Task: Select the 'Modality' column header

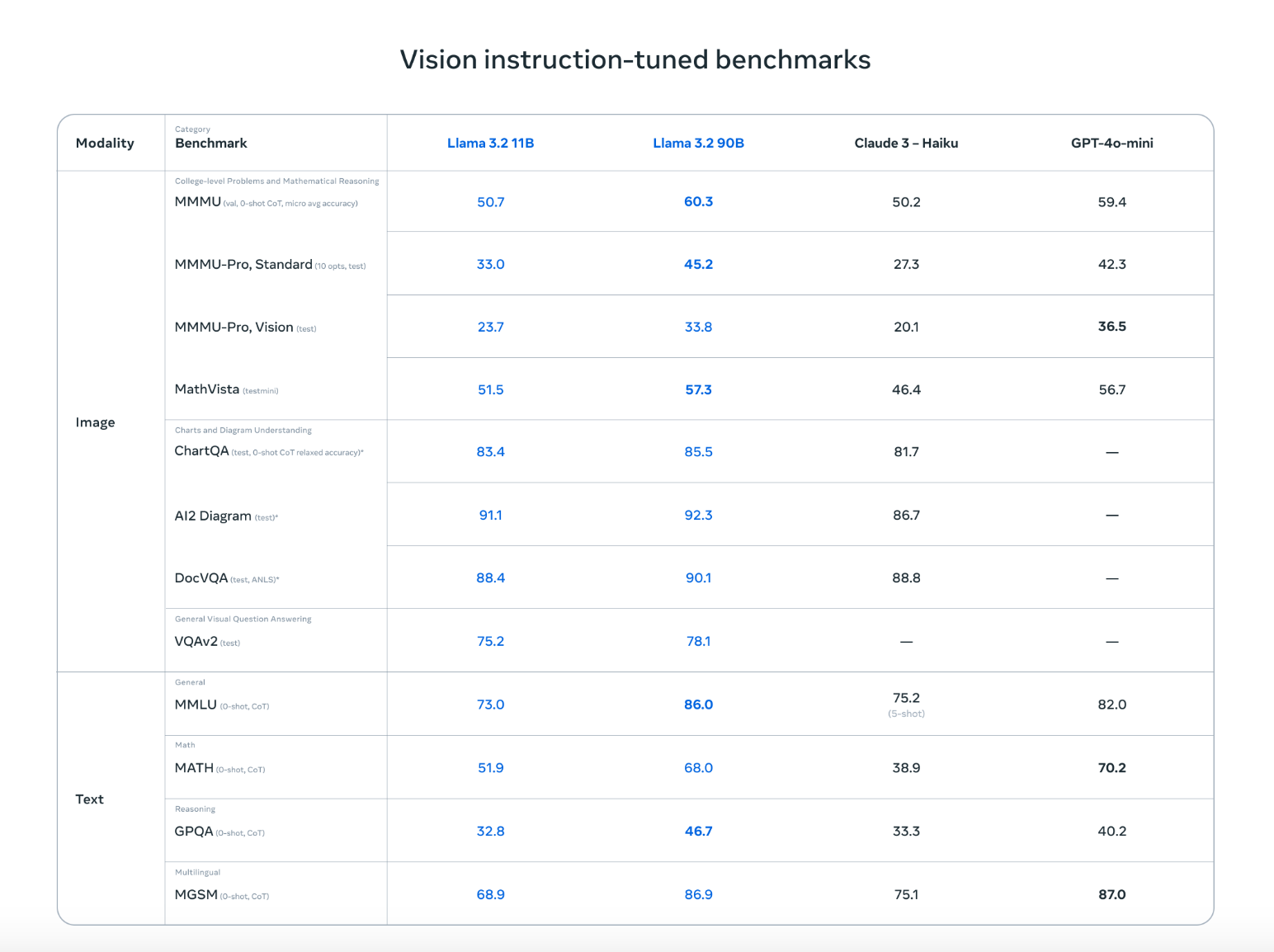Action: pyautogui.click(x=105, y=143)
